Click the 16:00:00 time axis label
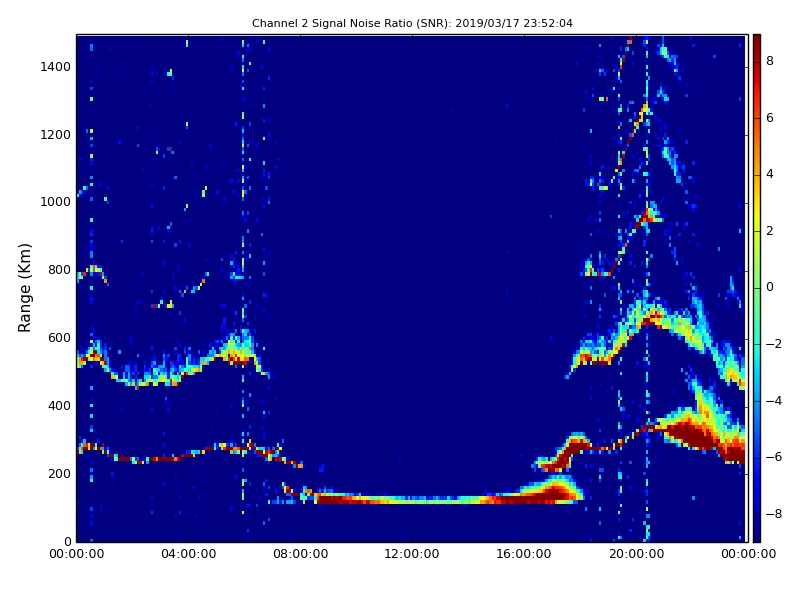800x600 pixels. [524, 554]
